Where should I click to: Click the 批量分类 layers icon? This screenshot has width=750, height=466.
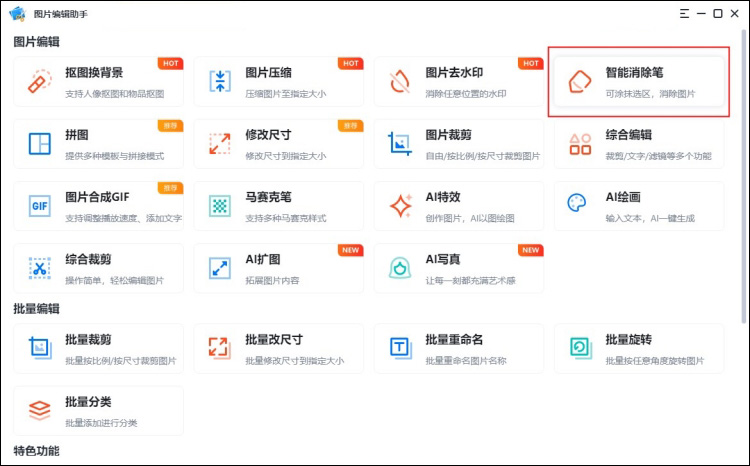click(x=40, y=410)
